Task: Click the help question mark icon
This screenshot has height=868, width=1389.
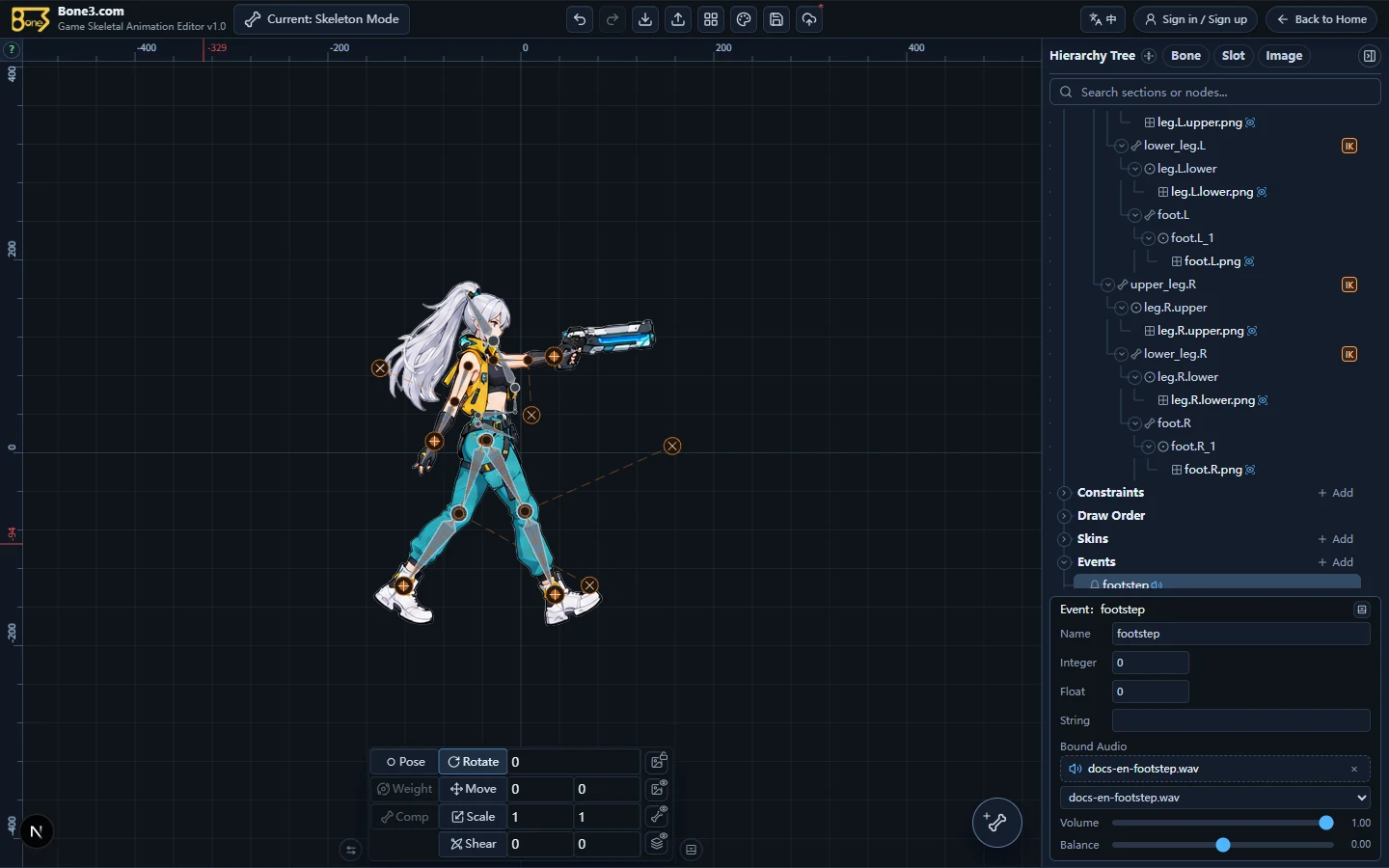Action: tap(12, 49)
